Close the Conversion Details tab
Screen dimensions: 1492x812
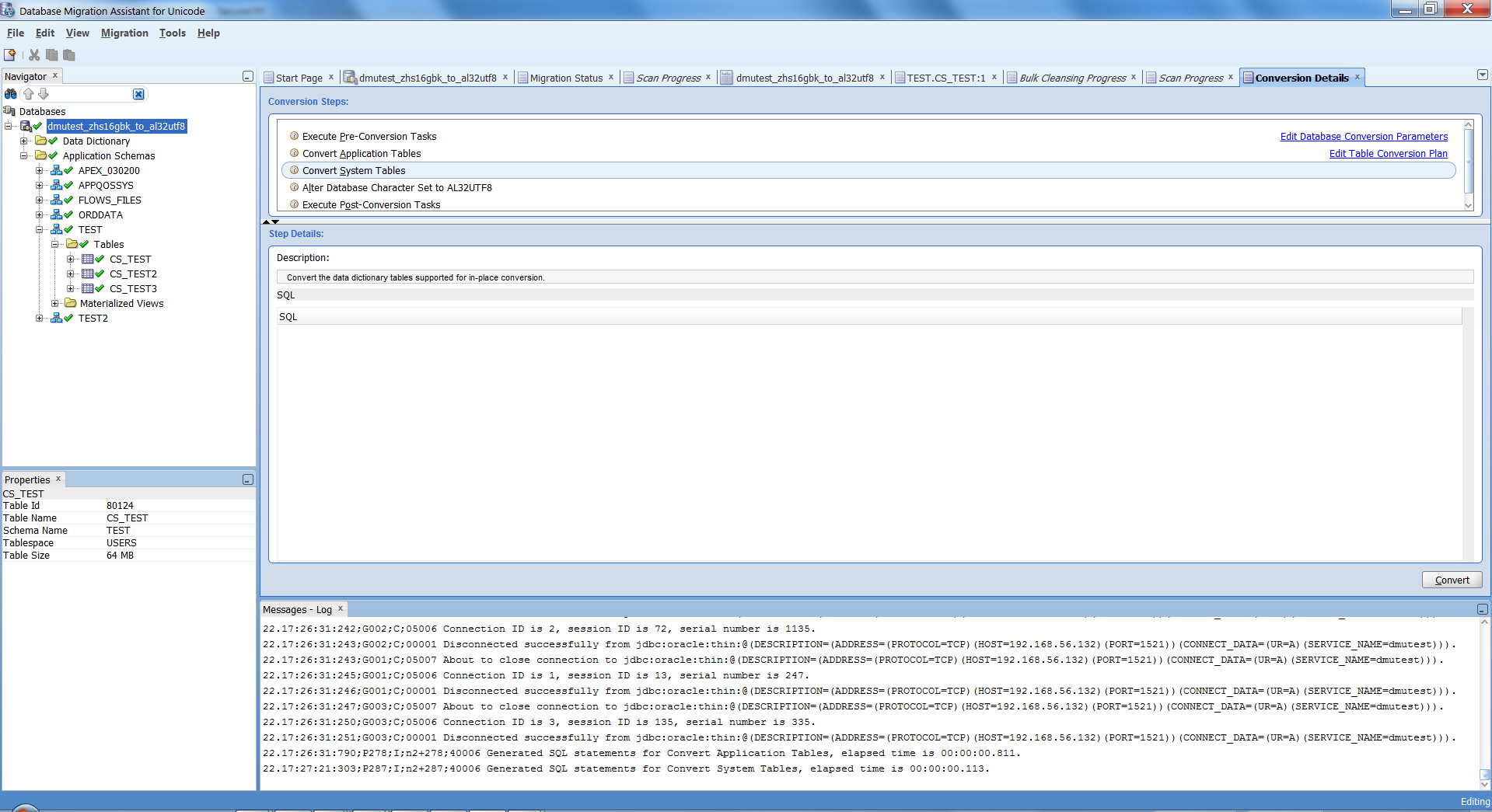pyautogui.click(x=1357, y=77)
